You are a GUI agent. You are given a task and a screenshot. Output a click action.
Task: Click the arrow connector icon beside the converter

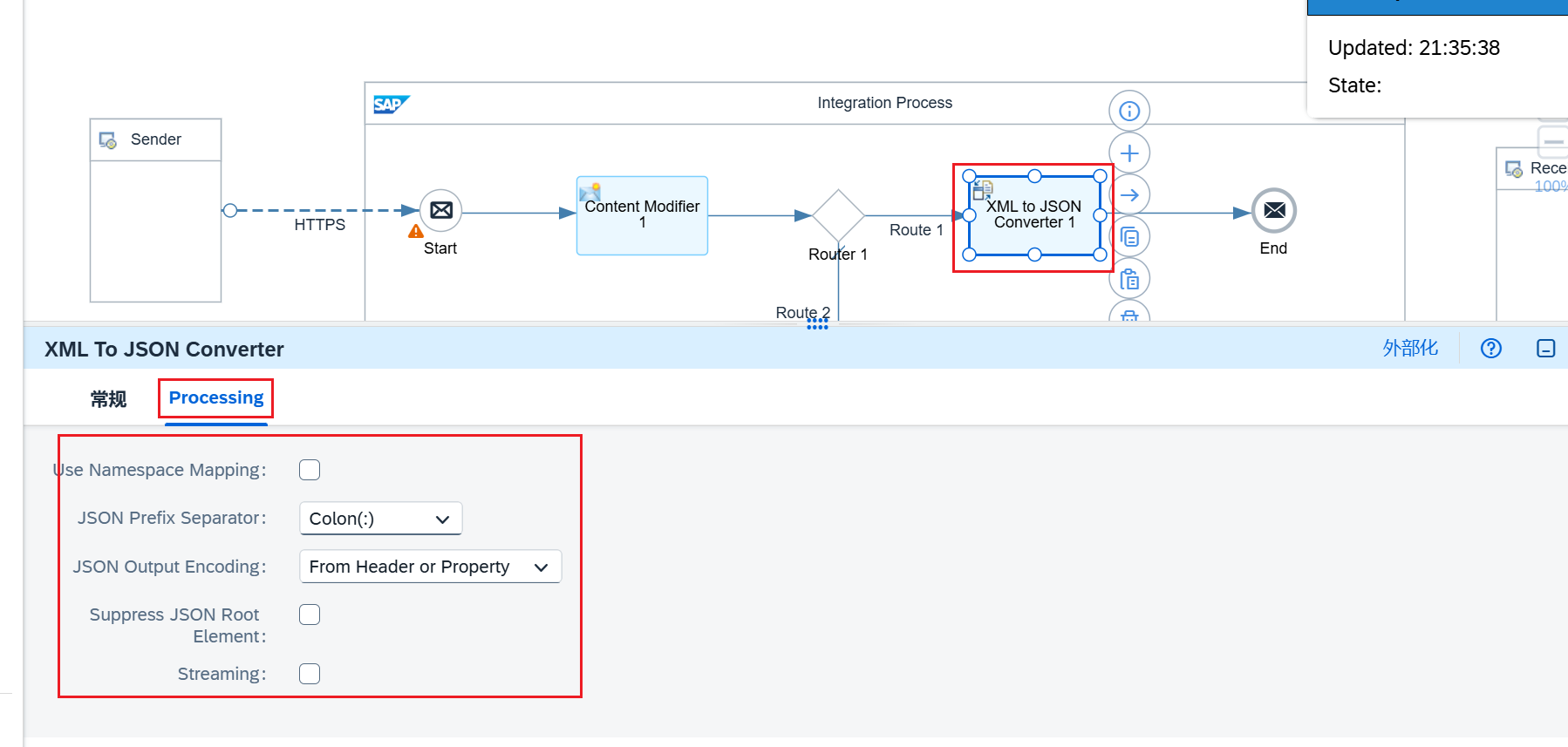tap(1129, 195)
